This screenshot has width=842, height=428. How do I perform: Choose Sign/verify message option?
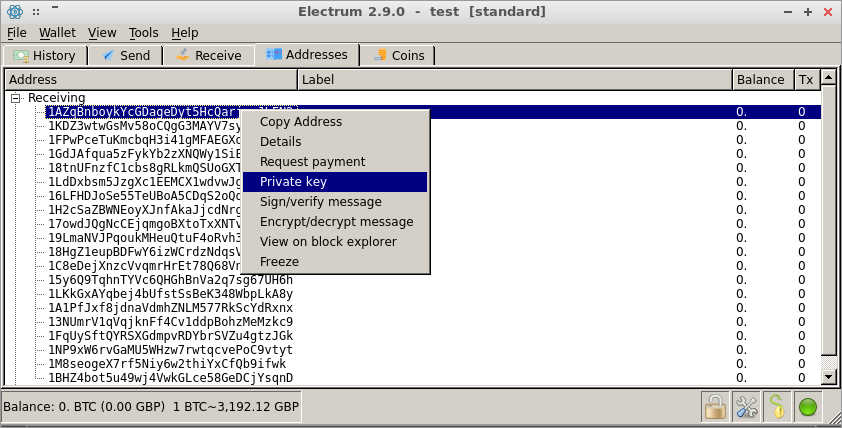[335, 202]
